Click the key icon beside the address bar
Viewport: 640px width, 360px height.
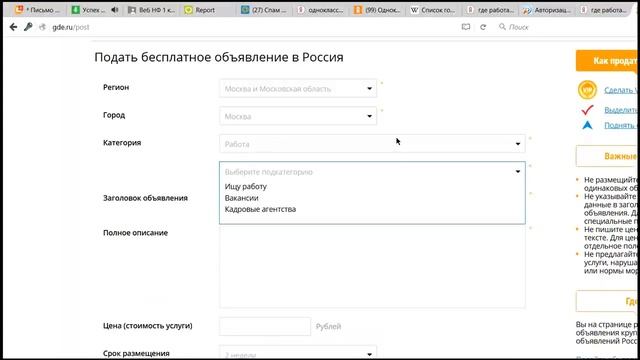[28, 27]
